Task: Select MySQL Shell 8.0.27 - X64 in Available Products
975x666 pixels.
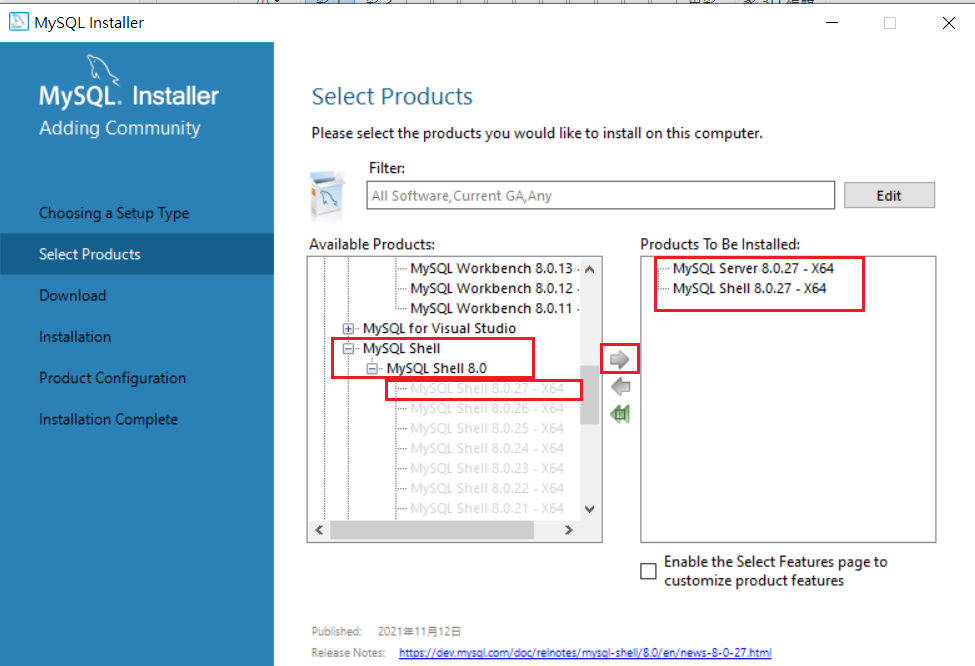Action: click(487, 388)
